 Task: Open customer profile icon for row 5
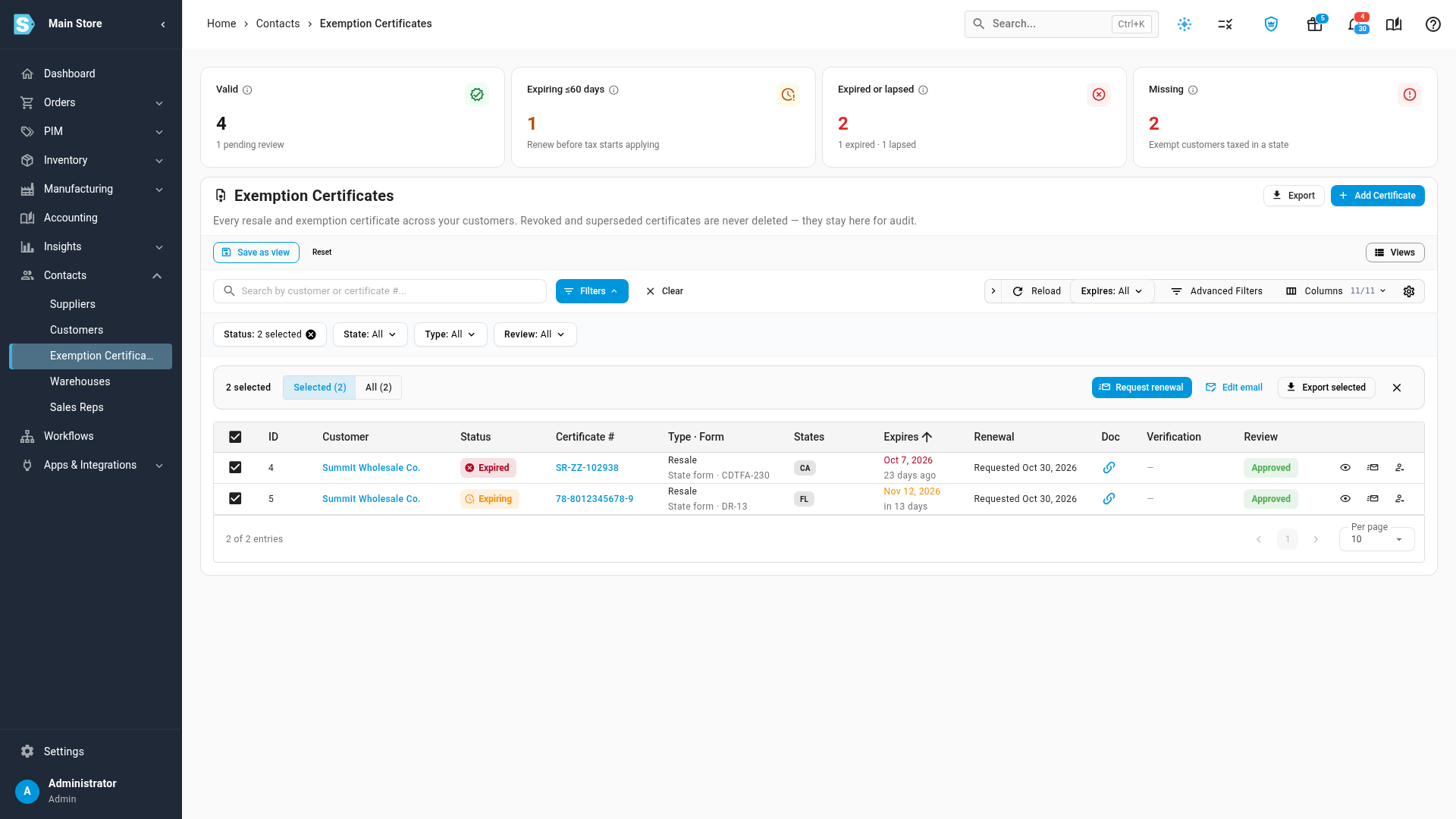coord(1400,499)
